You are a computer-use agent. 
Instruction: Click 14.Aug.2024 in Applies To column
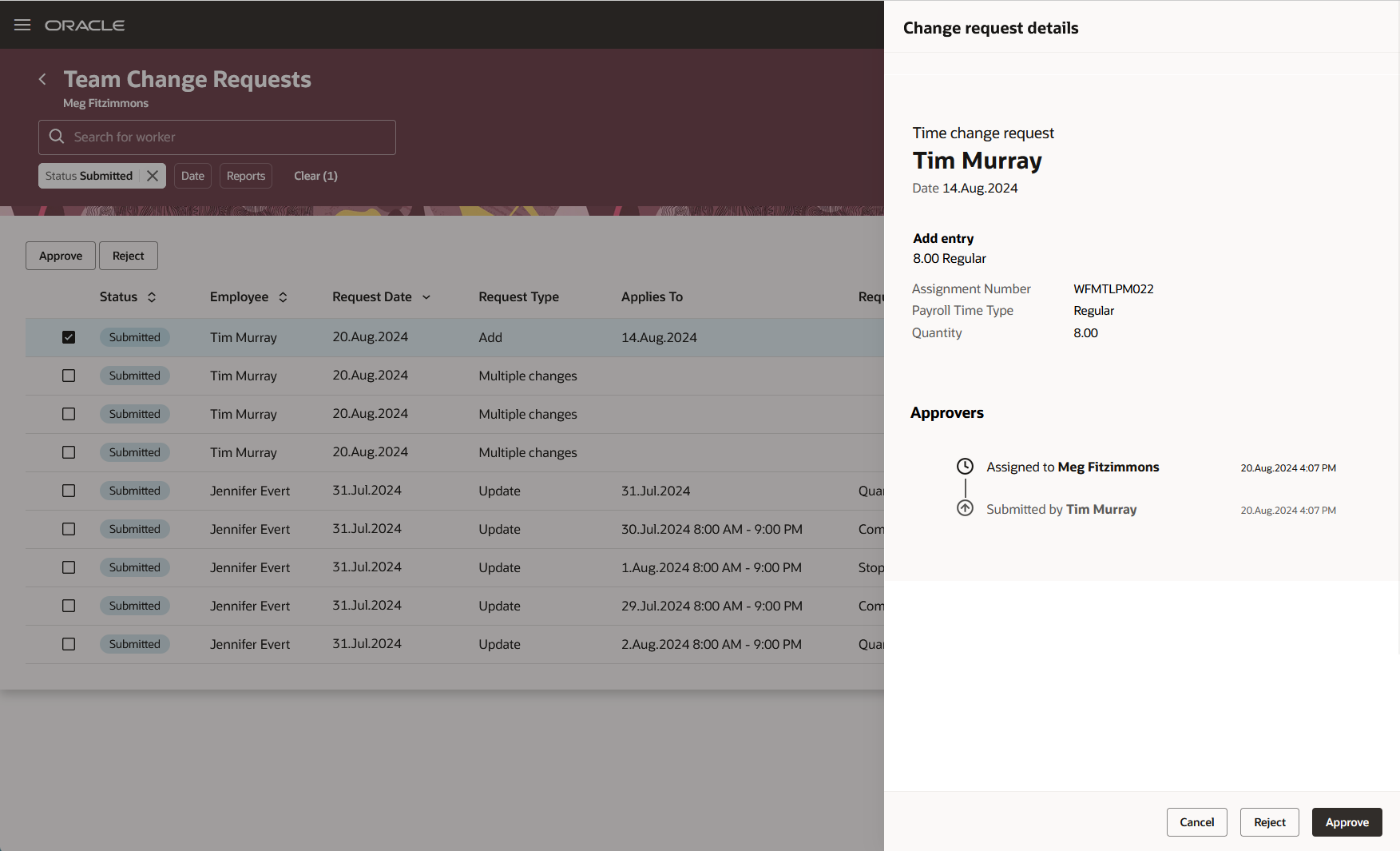[x=659, y=337]
